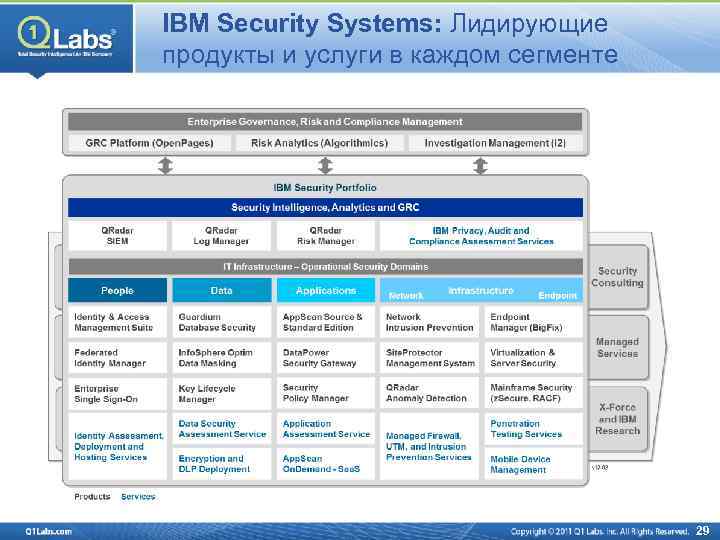The image size is (720, 540).
Task: Open Application Assessment Service
Action: (326, 429)
